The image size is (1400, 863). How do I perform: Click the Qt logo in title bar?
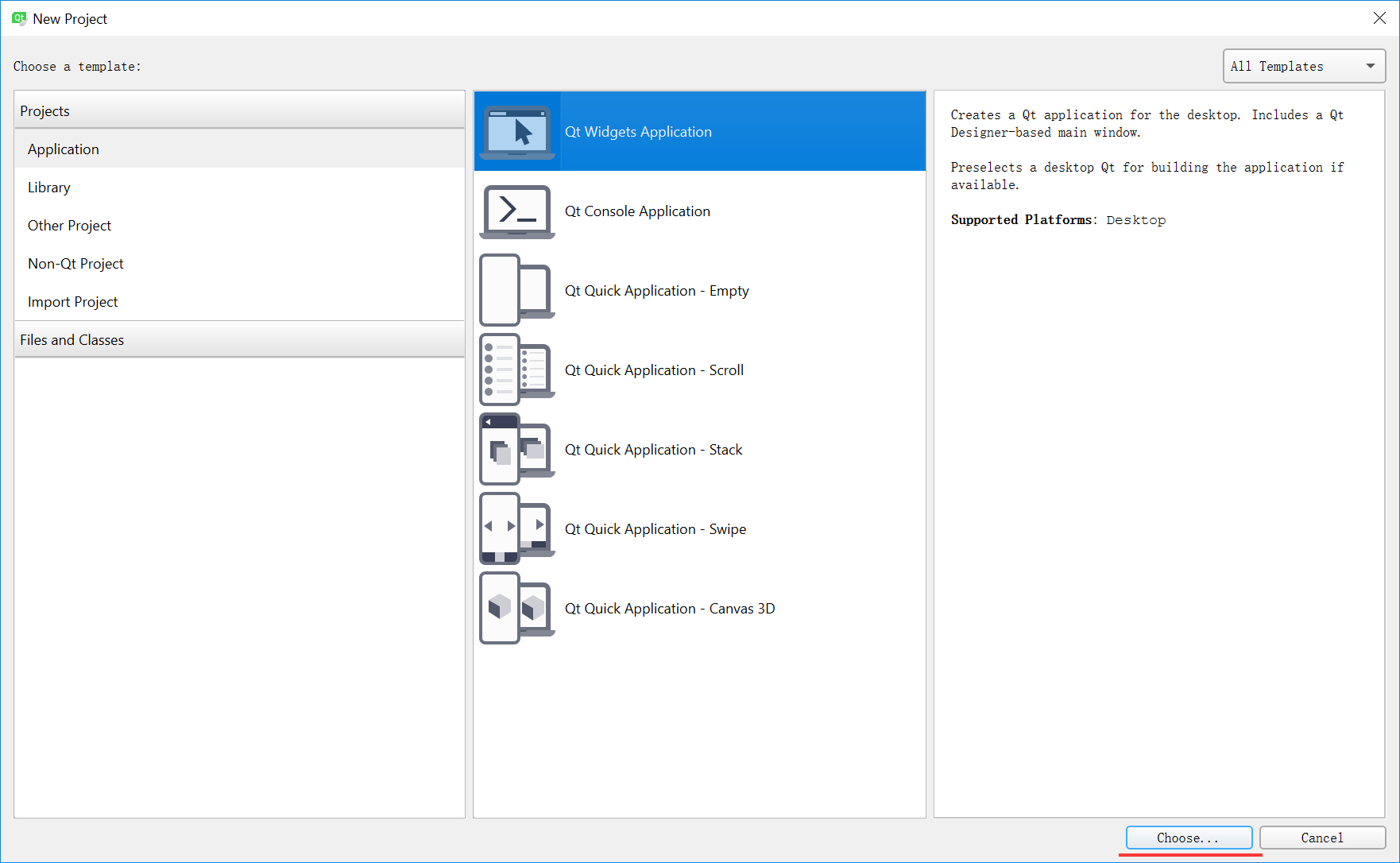[19, 18]
